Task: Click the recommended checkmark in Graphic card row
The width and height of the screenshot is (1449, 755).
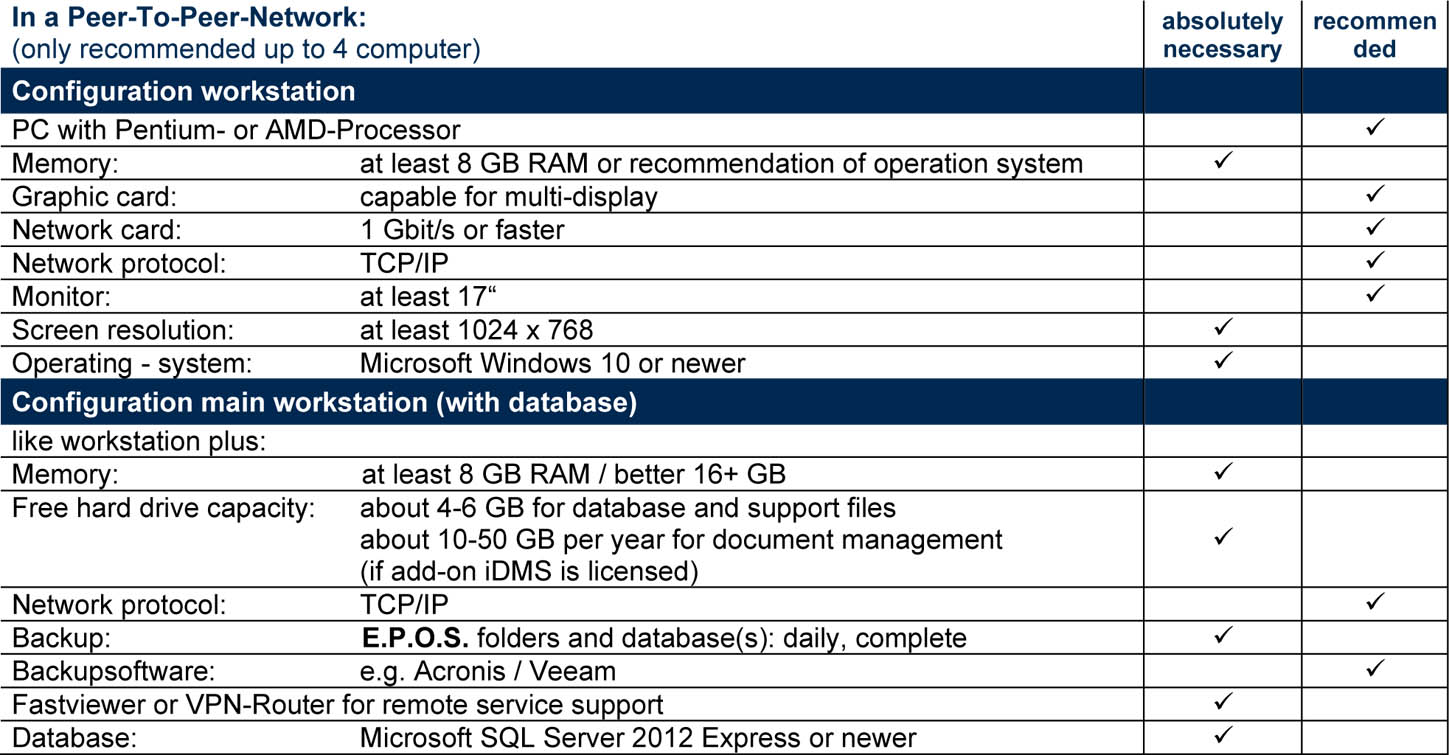Action: pyautogui.click(x=1375, y=193)
